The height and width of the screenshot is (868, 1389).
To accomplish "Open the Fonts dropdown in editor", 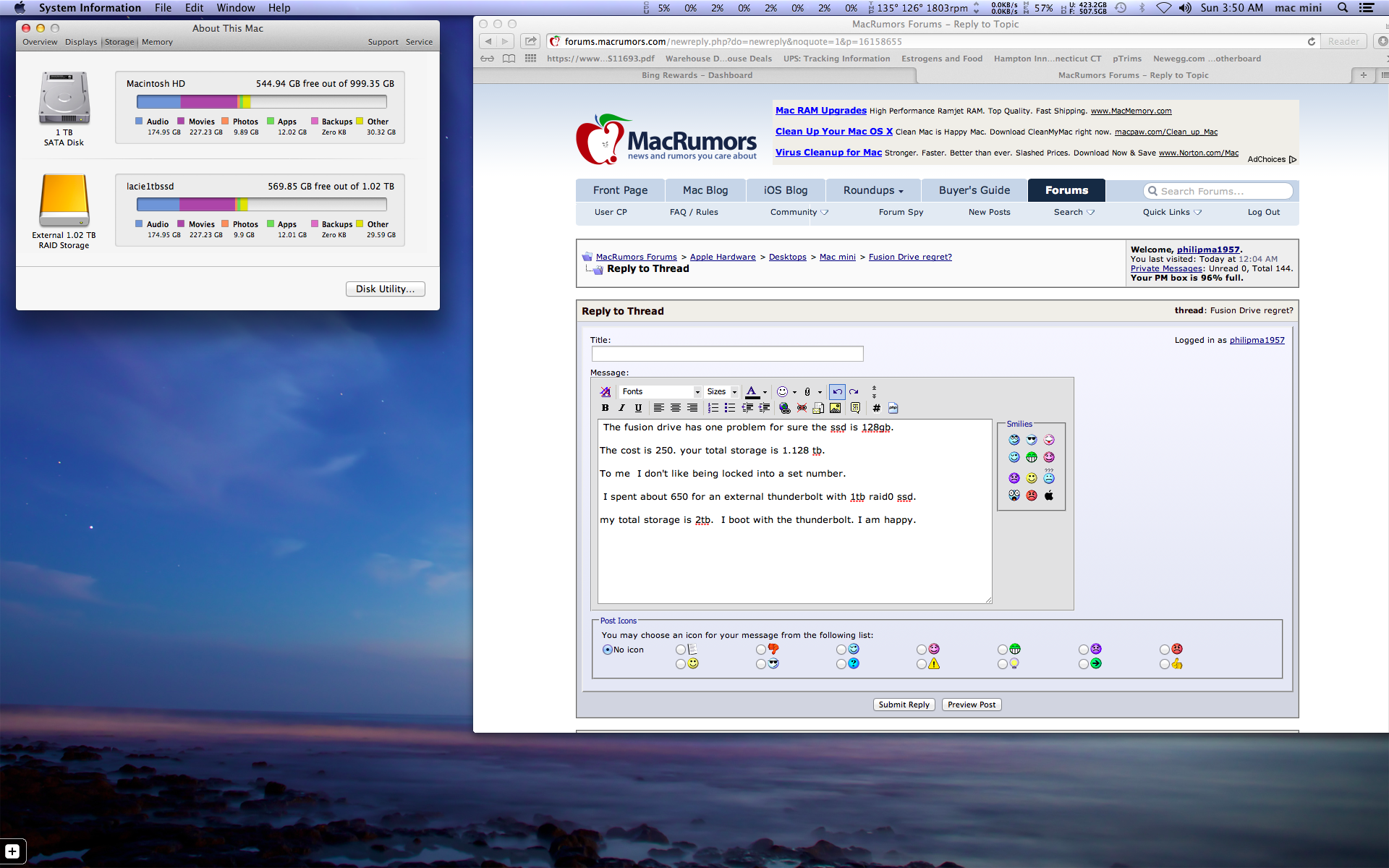I will click(660, 391).
